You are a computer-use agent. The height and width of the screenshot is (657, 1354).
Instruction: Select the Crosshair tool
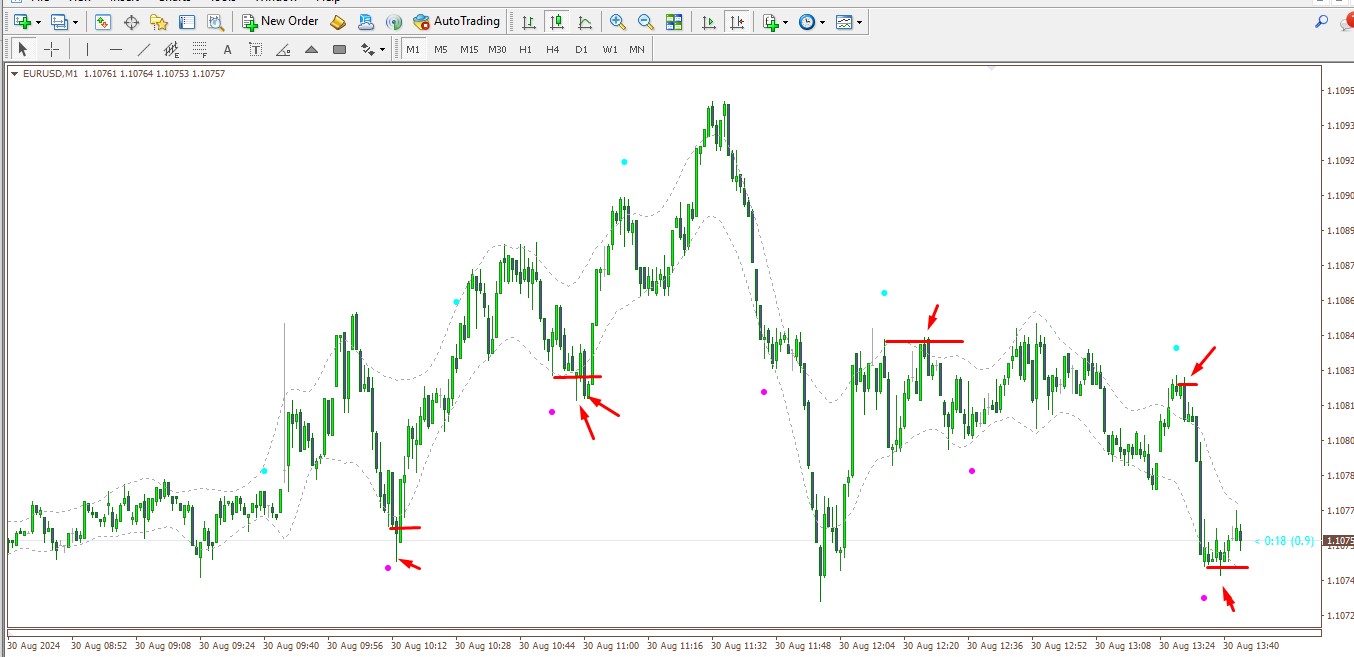tap(52, 49)
